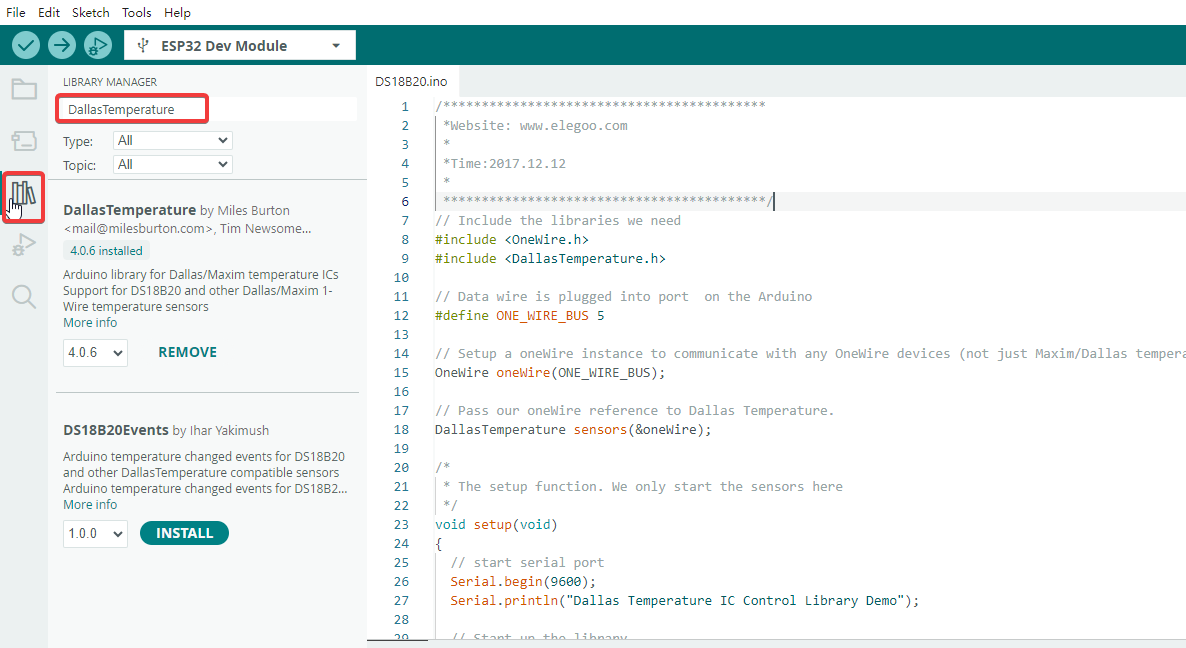Click the DallasTemperature sensors(&oneWire); line
Image resolution: width=1186 pixels, height=648 pixels.
click(x=573, y=429)
